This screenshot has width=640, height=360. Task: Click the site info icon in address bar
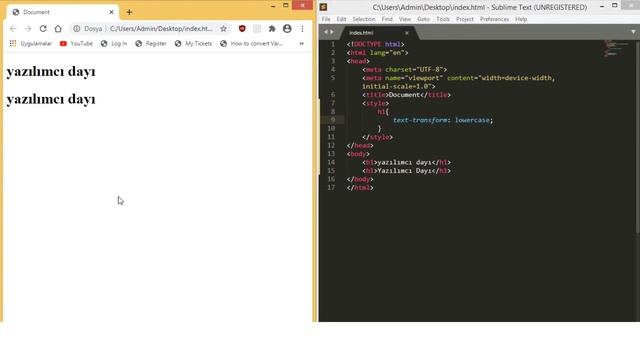76,29
